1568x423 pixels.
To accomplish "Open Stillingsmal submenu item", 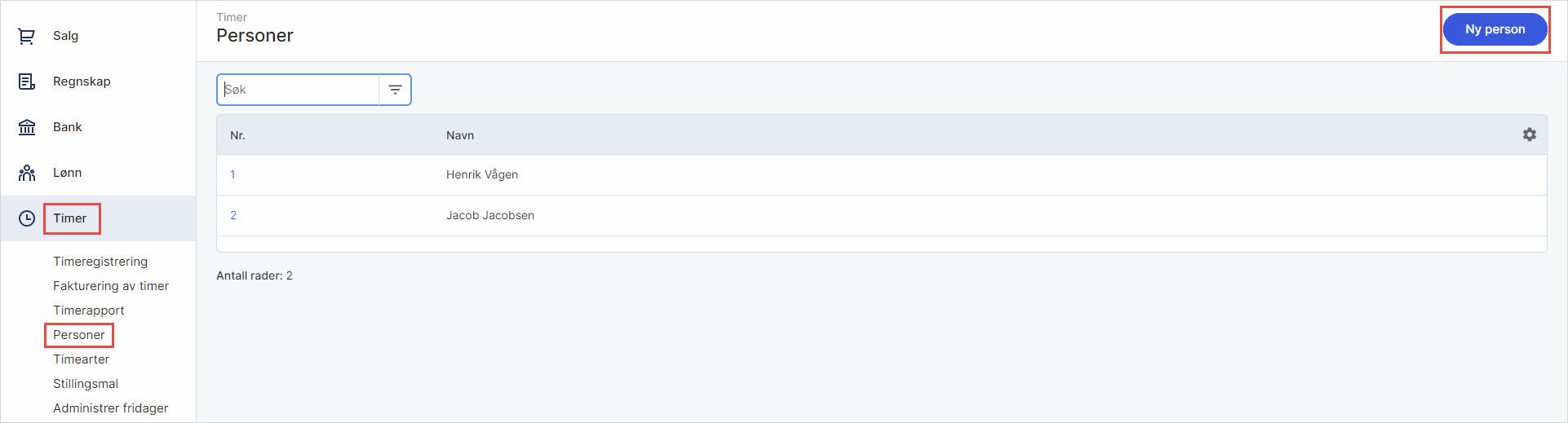I will coord(86,384).
